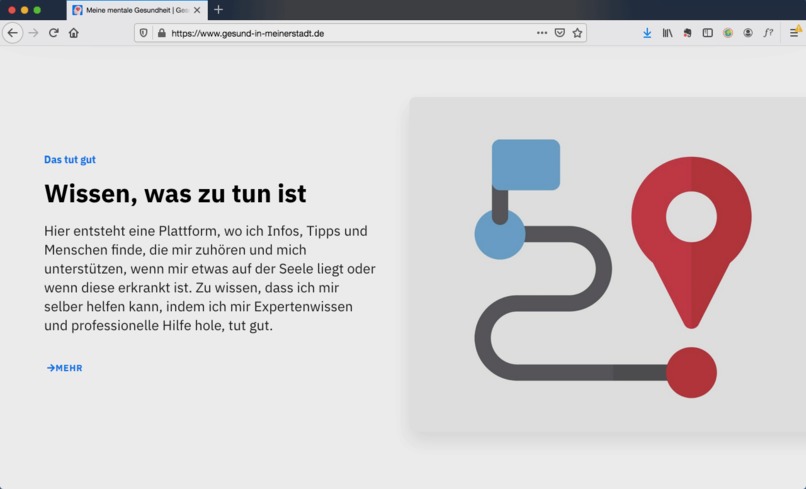Click the forward navigation arrow

tap(33, 33)
